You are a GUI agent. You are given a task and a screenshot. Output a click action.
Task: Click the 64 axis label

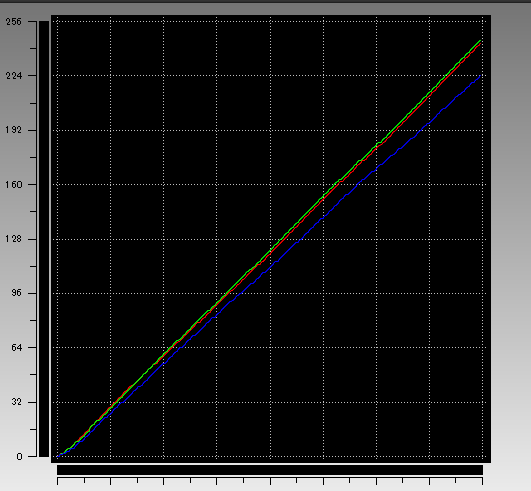16,347
